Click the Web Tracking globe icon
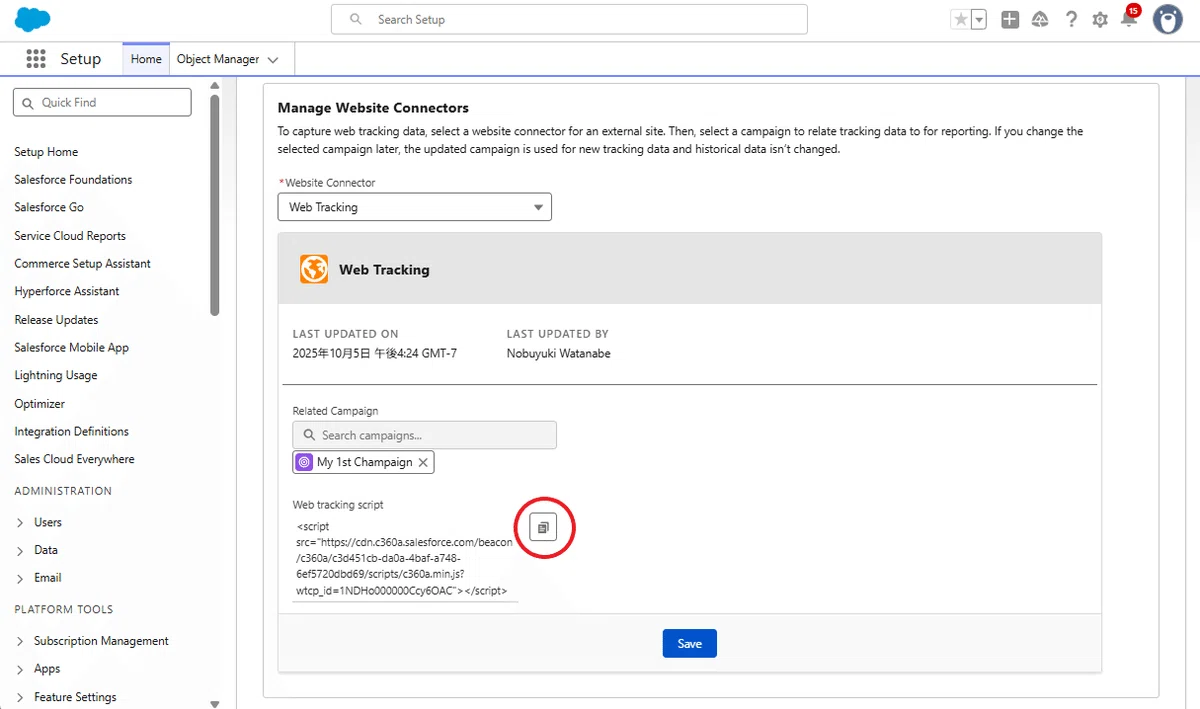 click(314, 269)
